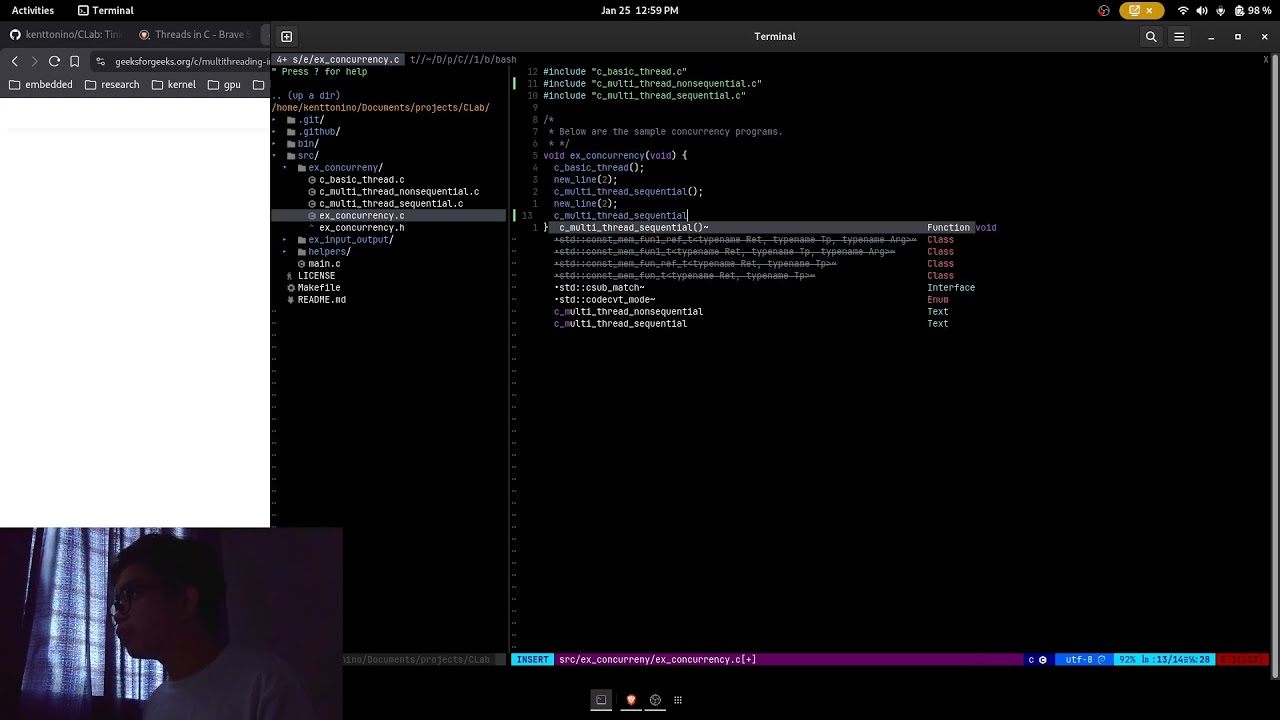
Task: Open a new terminal tab with plus icon
Action: (x=286, y=37)
